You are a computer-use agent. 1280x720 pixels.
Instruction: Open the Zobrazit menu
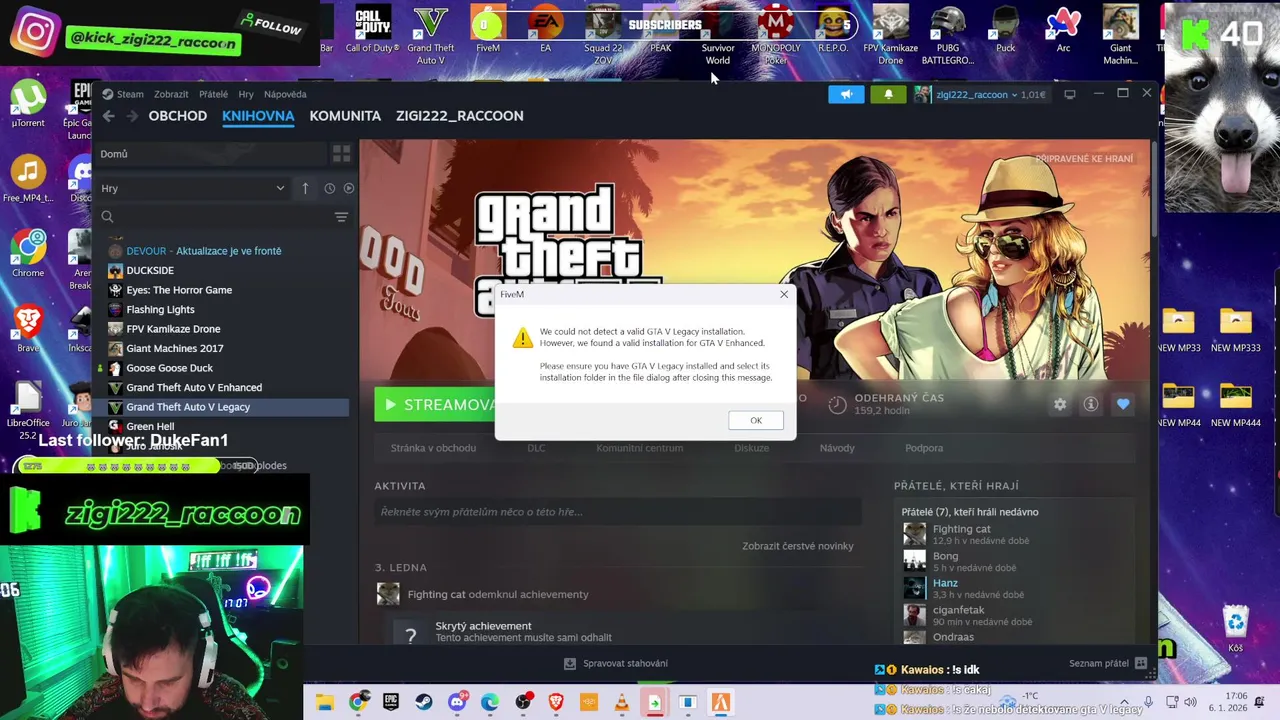tap(171, 94)
